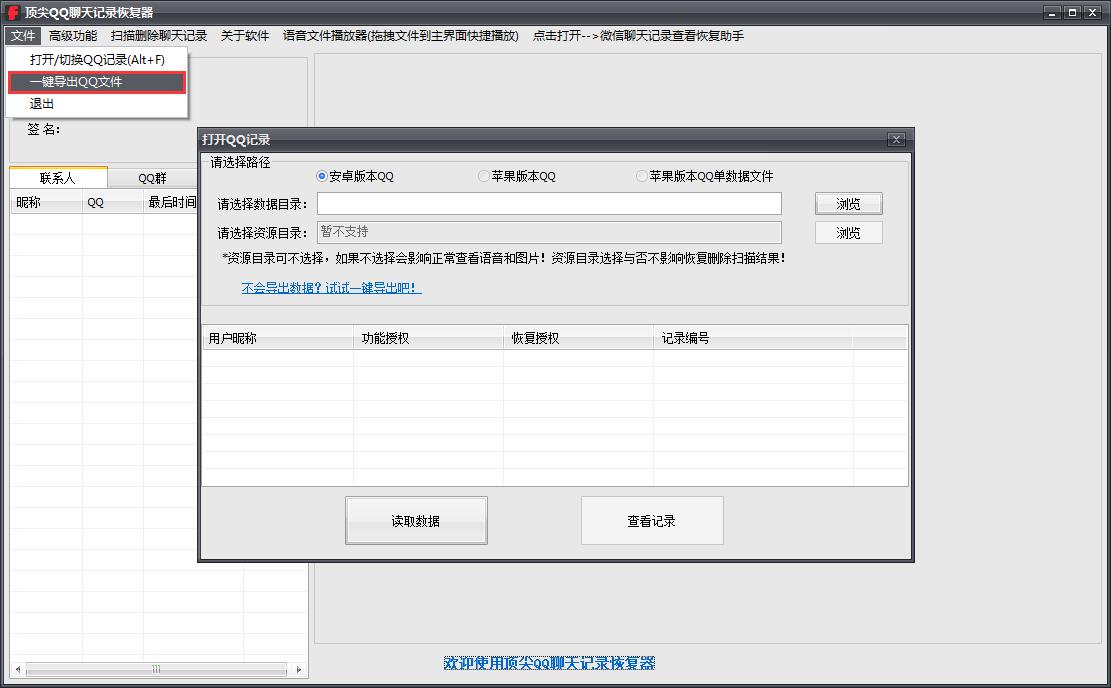
Task: Minimize the main application window
Action: (1052, 13)
